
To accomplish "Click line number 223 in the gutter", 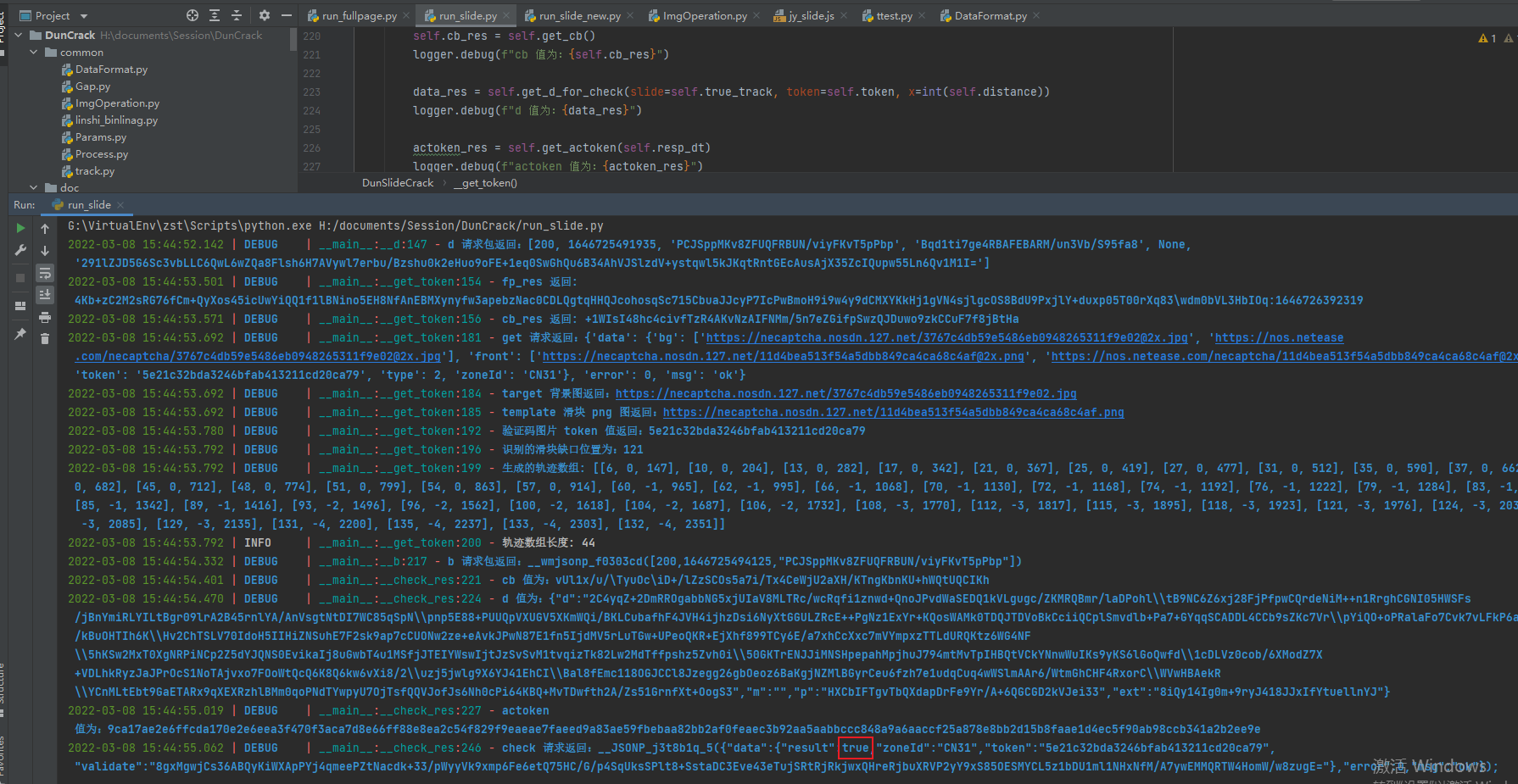I will click(x=311, y=92).
